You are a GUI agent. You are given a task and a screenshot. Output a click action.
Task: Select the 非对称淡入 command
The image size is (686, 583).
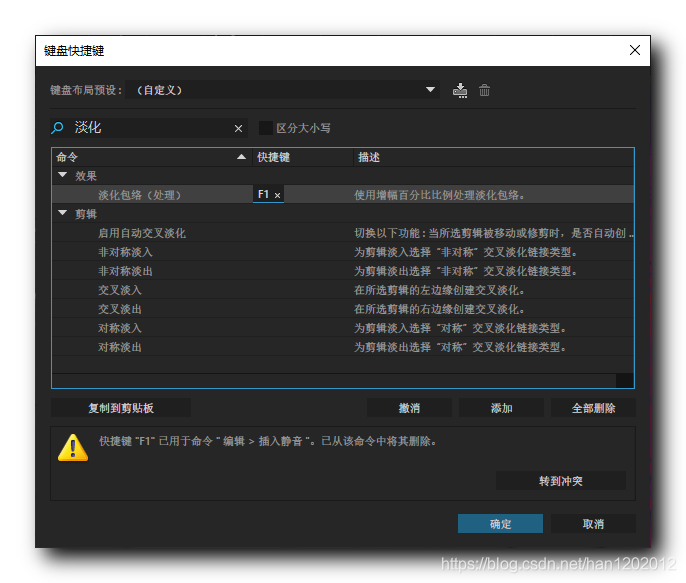(x=125, y=252)
